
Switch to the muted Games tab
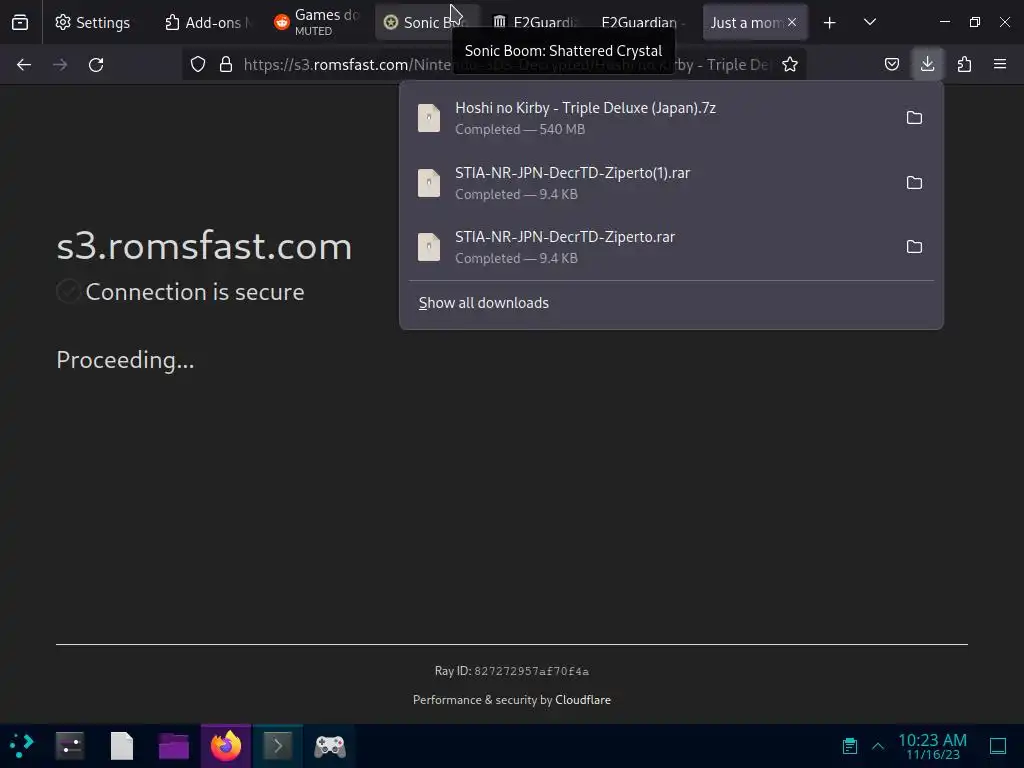[317, 22]
